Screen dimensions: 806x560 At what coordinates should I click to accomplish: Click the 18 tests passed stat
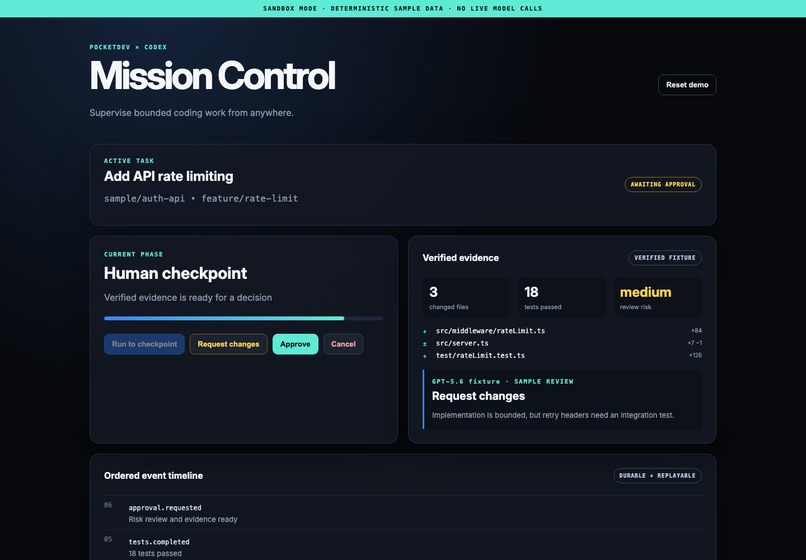point(561,297)
